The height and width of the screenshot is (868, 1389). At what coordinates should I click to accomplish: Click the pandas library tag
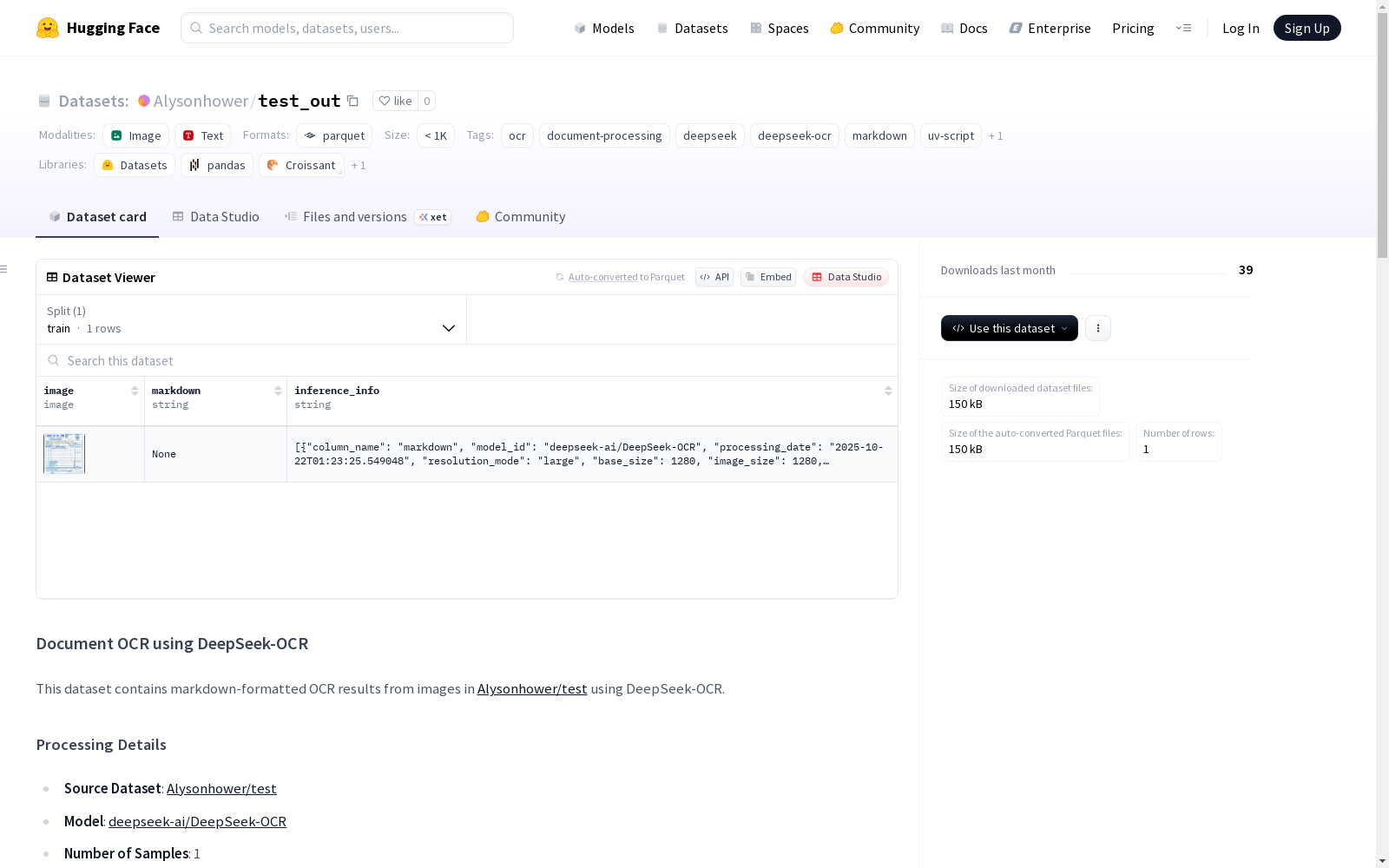[x=217, y=165]
